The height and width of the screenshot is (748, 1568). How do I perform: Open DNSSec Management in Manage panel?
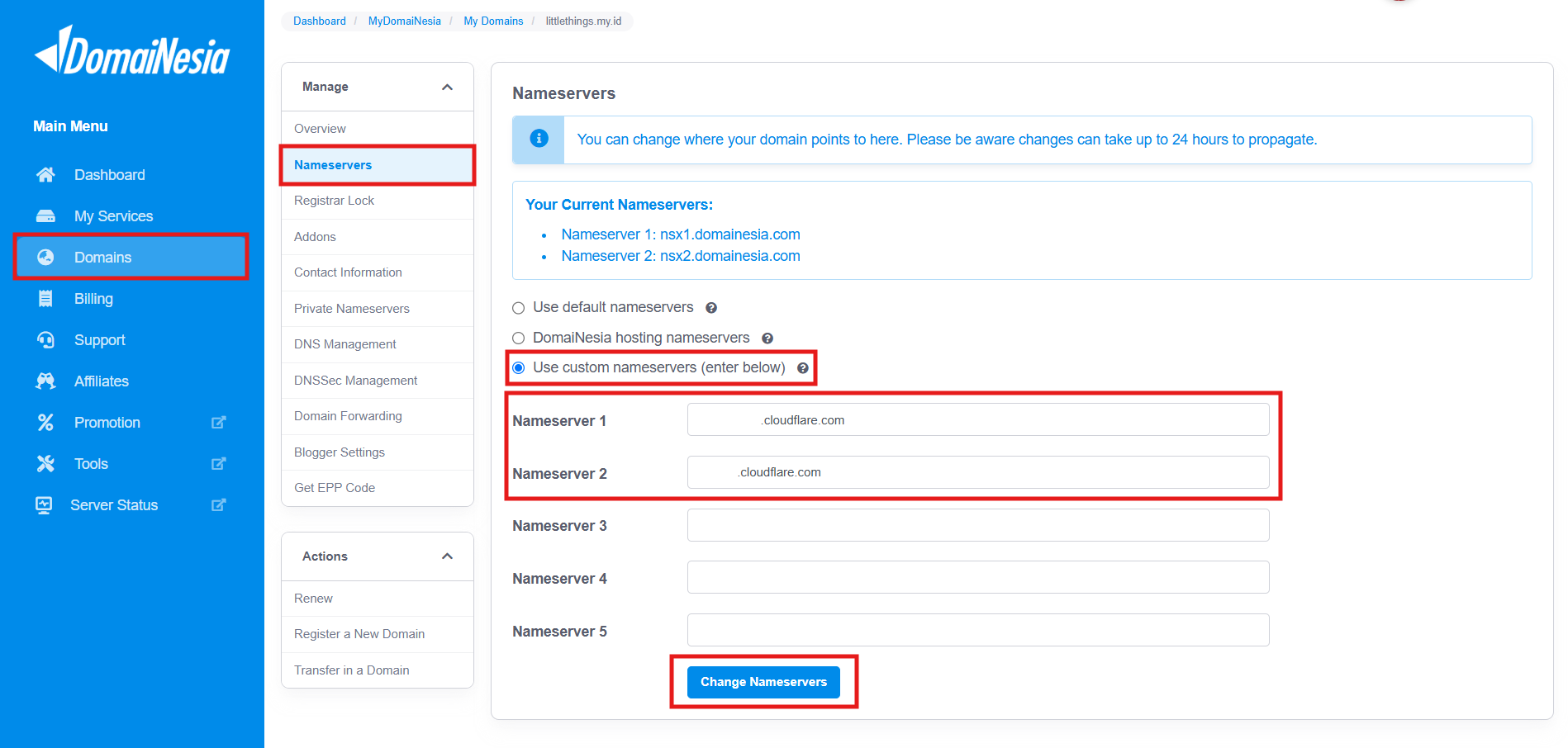tap(378, 381)
